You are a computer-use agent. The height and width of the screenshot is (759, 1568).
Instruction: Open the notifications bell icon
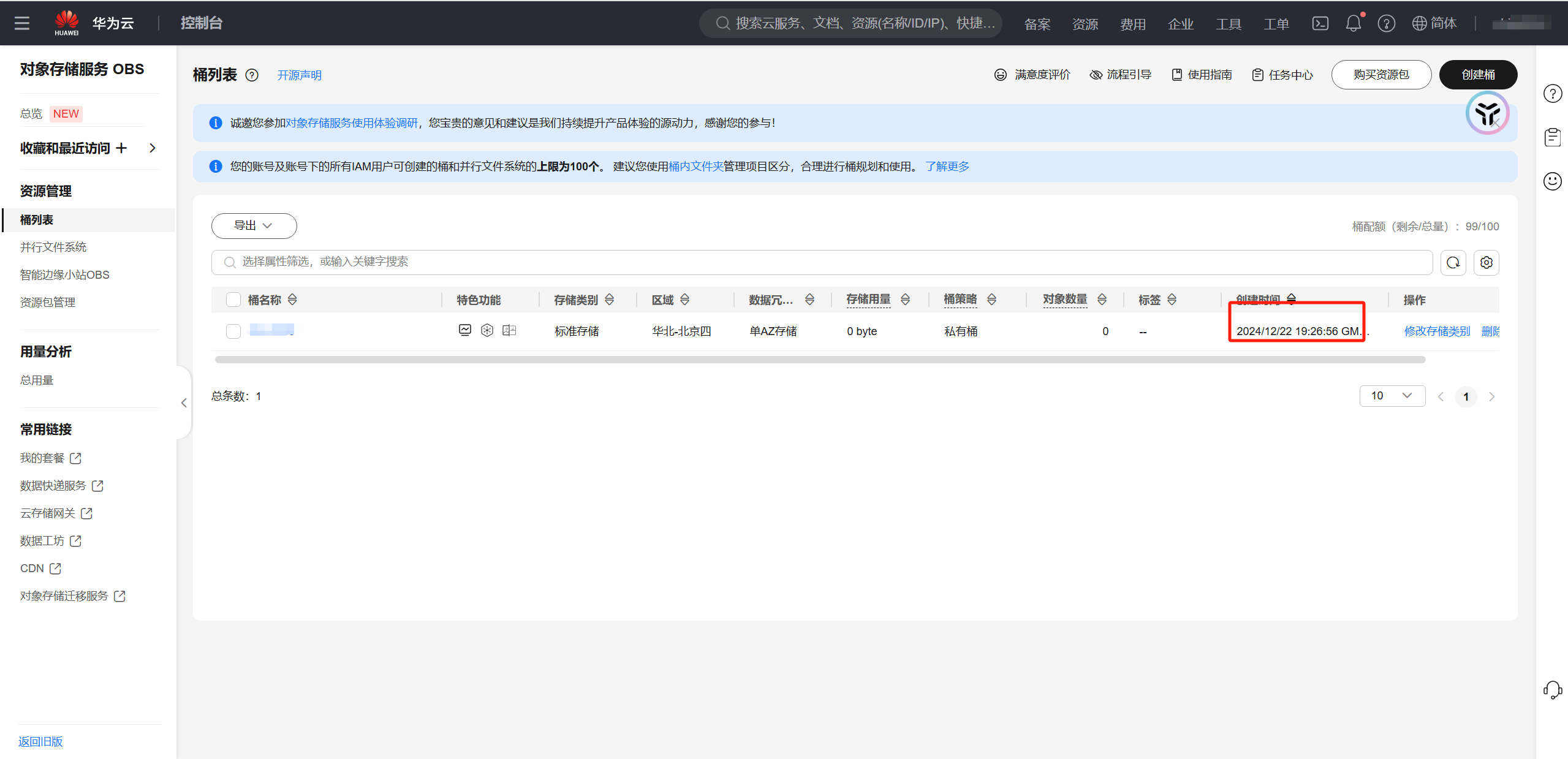(x=1353, y=23)
